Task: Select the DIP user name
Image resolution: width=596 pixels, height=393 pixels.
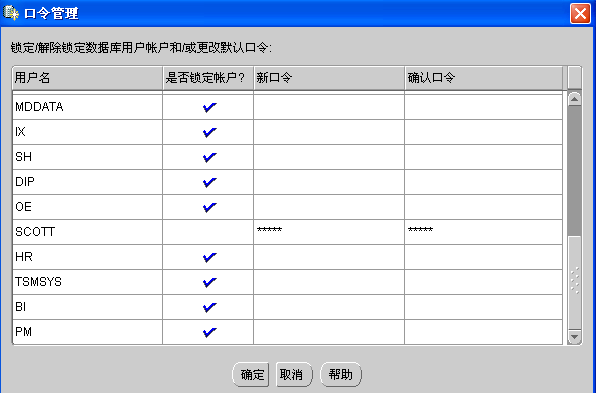Action: pyautogui.click(x=25, y=182)
